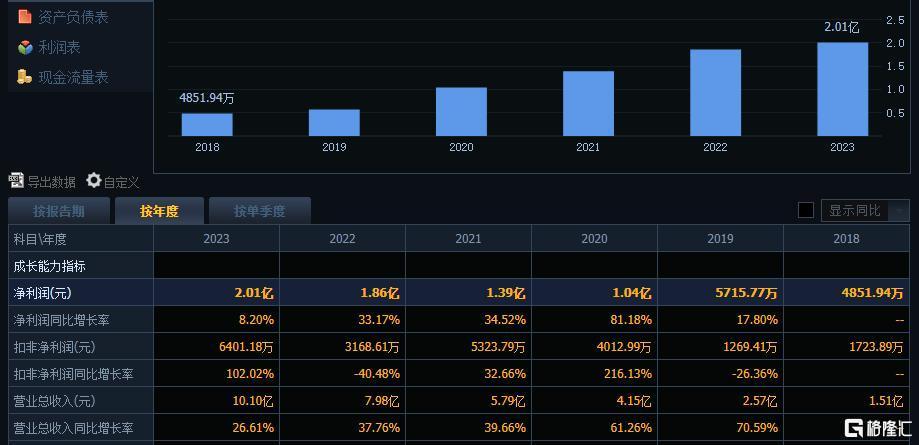The width and height of the screenshot is (919, 445).
Task: Switch to the 按单季度 tab
Action: click(x=260, y=211)
